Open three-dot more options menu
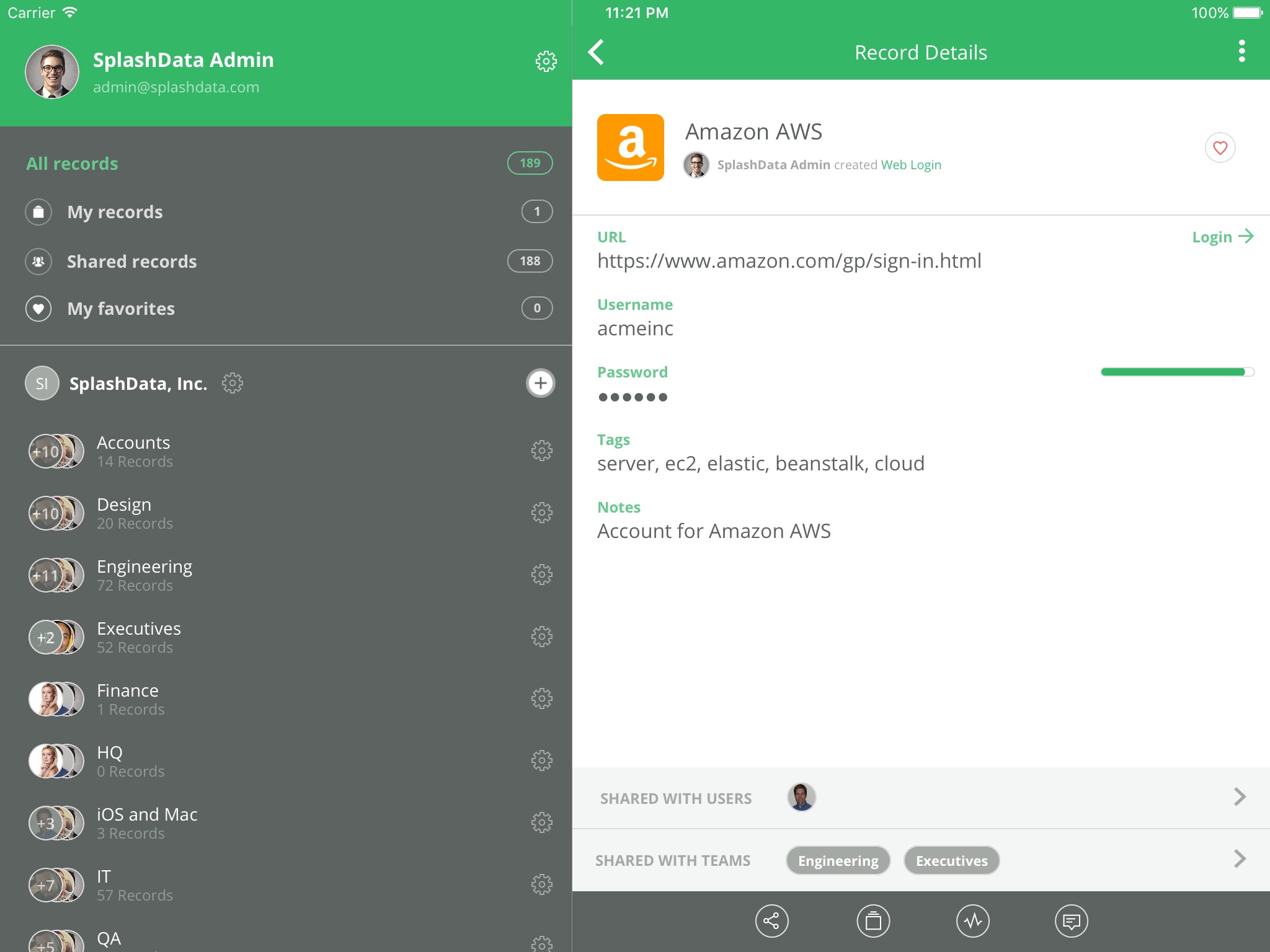The image size is (1270, 952). pos(1241,51)
